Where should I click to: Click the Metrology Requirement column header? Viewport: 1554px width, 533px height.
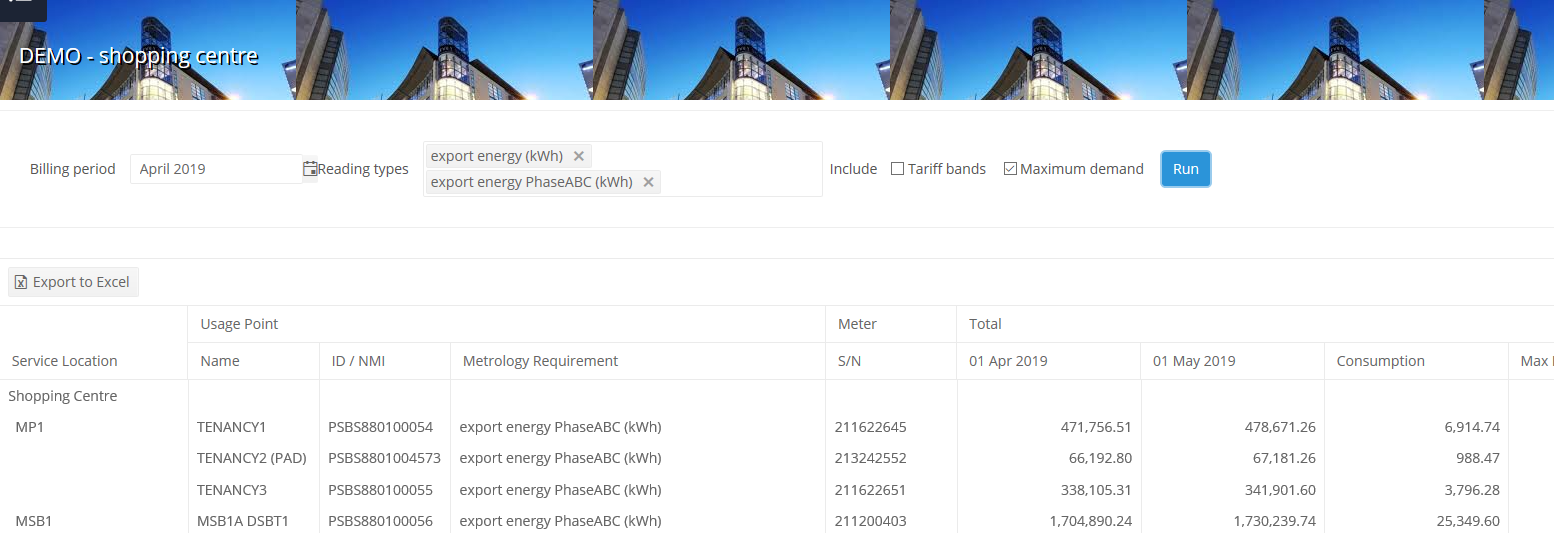540,361
